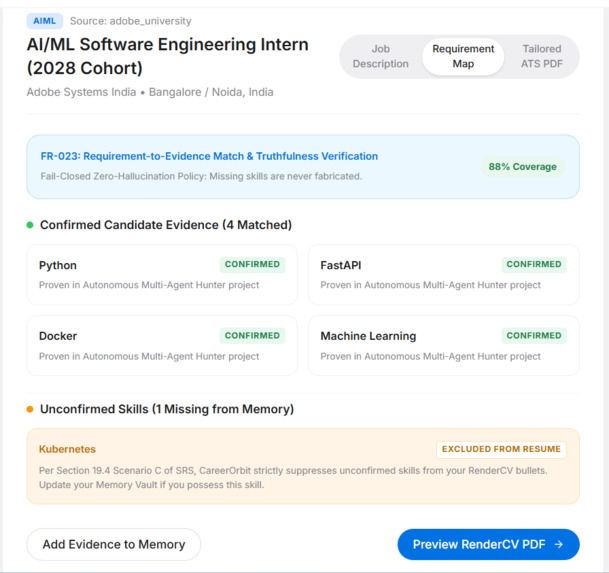Image resolution: width=609 pixels, height=573 pixels.
Task: Click the CONFIRMED badge on the FastAPI card
Action: tap(534, 264)
